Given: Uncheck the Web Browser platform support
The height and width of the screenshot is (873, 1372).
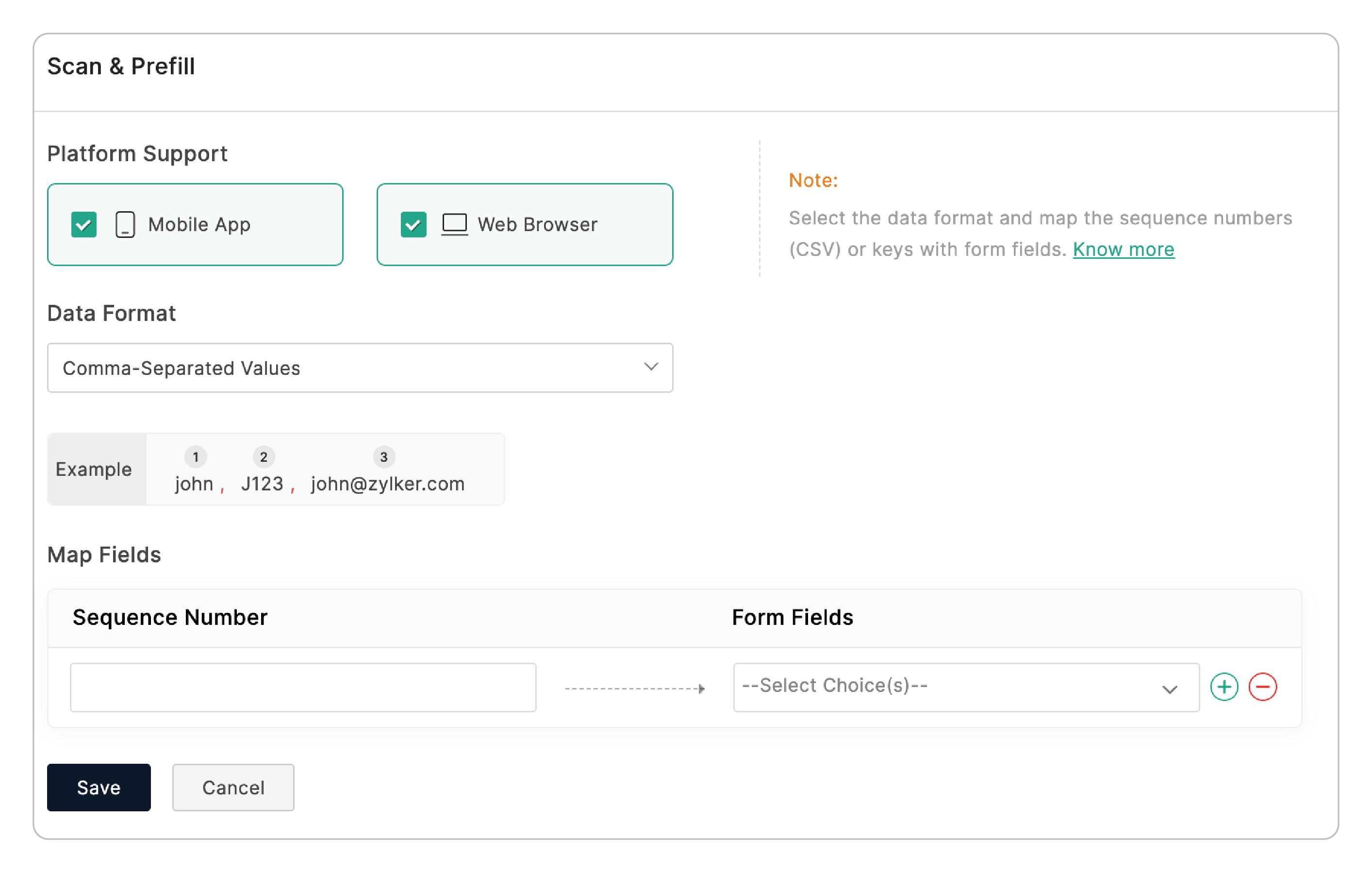Looking at the screenshot, I should 413,224.
